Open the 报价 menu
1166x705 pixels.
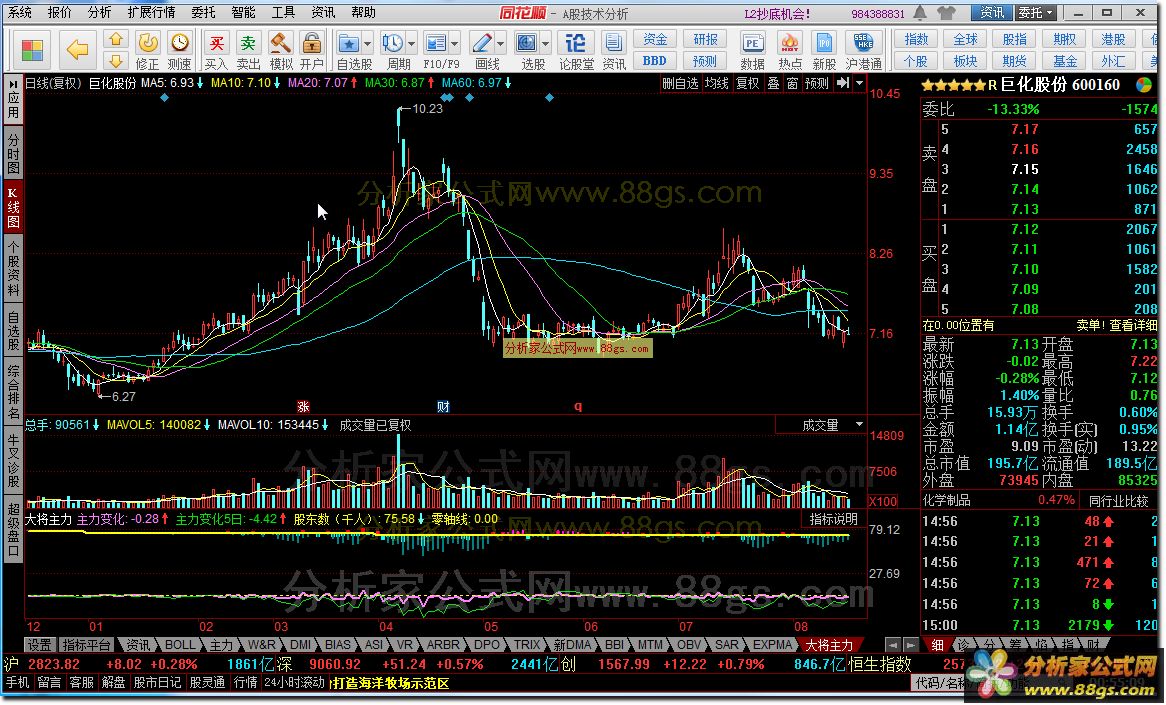(x=59, y=13)
